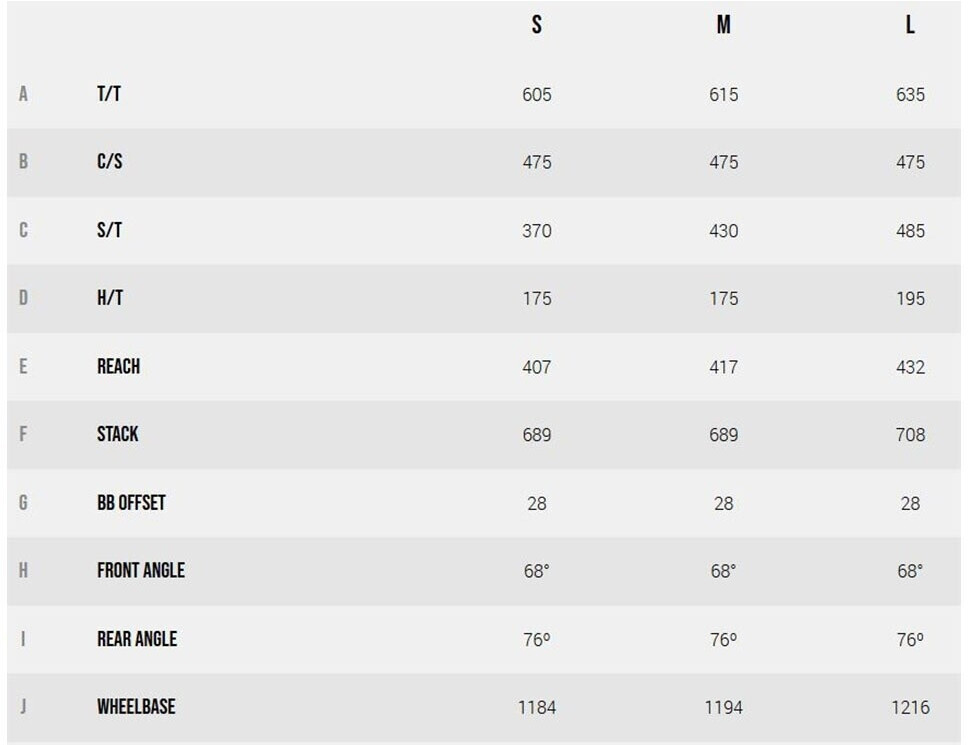Click the H/T row label
Viewport: 968px width, 745px height.
click(x=110, y=298)
